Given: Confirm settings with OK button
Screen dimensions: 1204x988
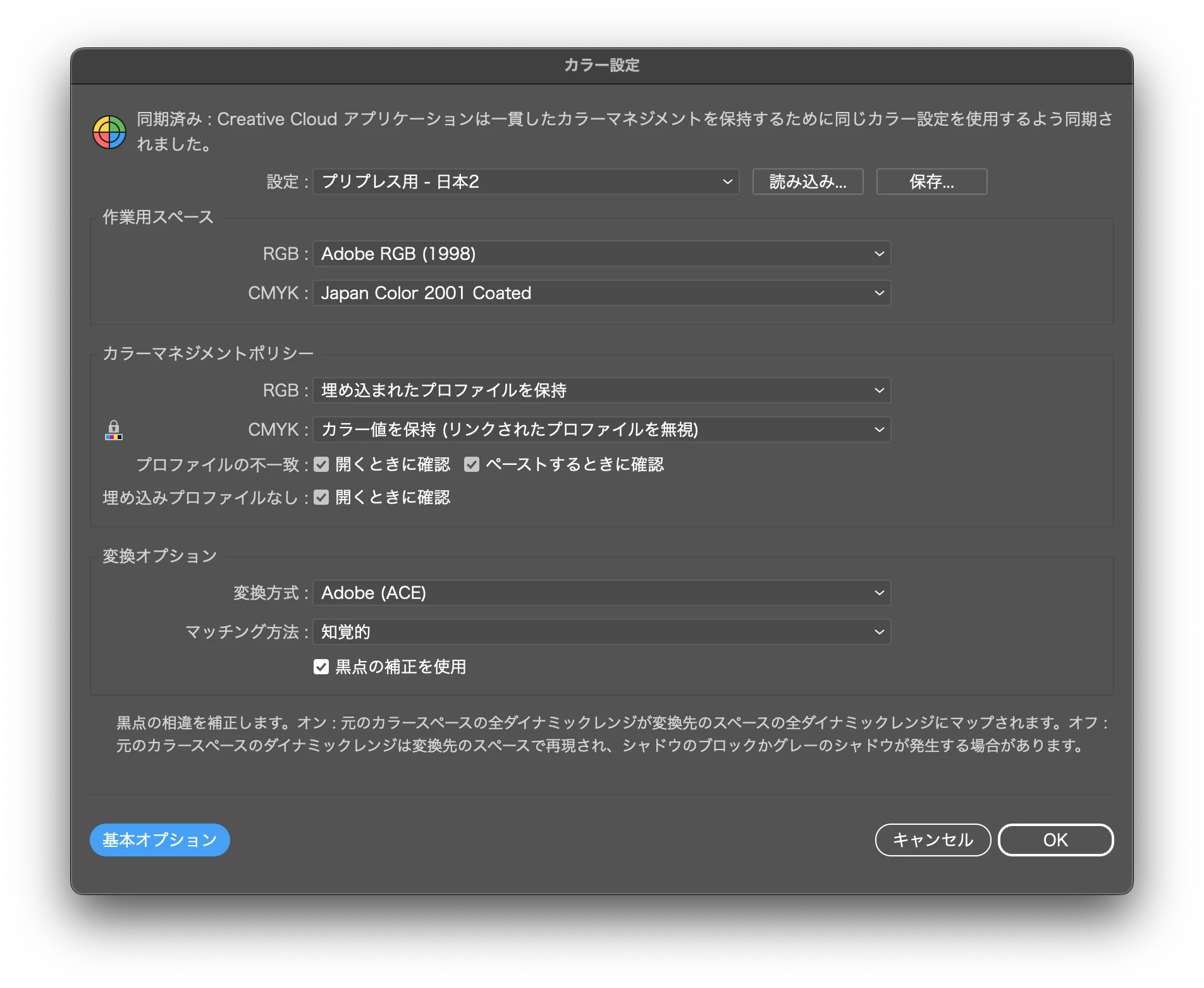Looking at the screenshot, I should click(1055, 840).
